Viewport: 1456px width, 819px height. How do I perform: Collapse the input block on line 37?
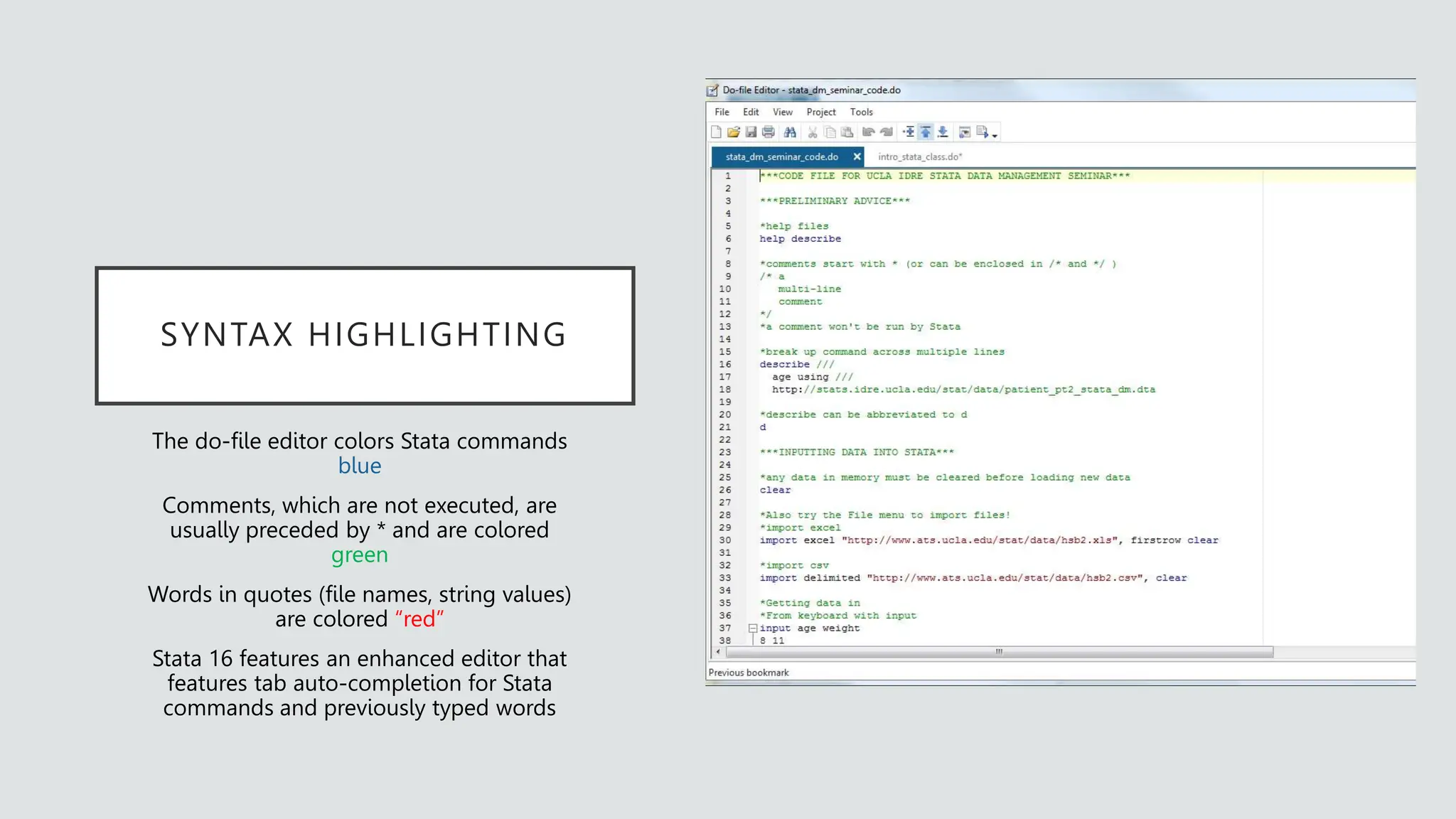pyautogui.click(x=752, y=628)
